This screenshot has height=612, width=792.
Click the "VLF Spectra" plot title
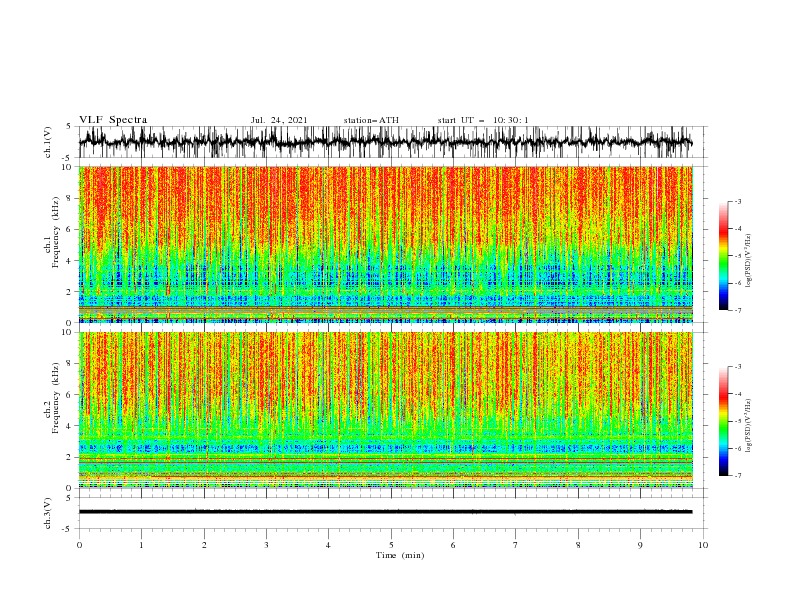pos(113,120)
